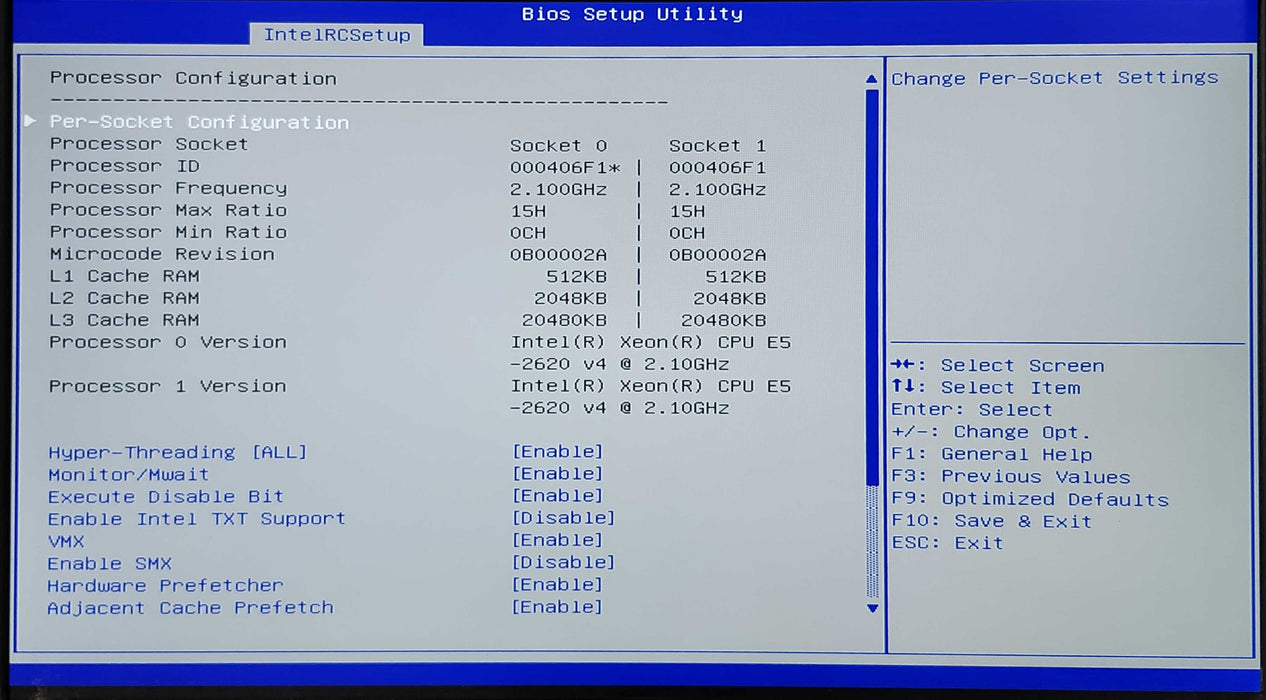Select the Per-Socket Configuration submenu arrow

click(x=30, y=121)
